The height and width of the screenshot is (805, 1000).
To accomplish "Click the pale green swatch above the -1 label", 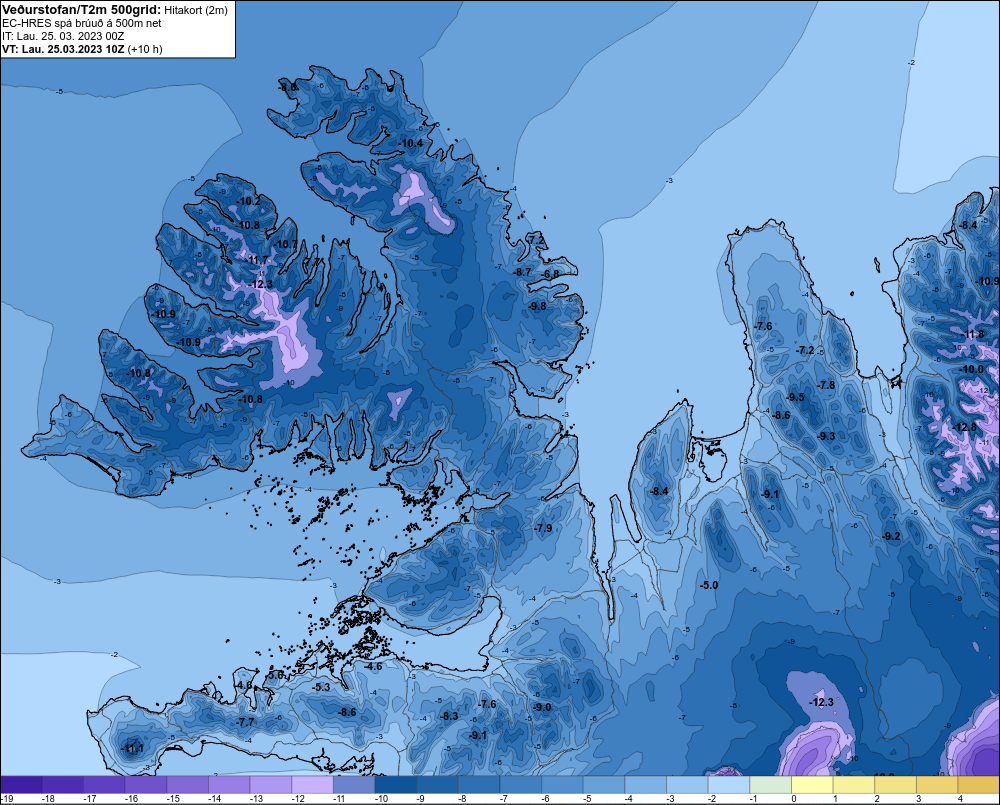I will (770, 785).
